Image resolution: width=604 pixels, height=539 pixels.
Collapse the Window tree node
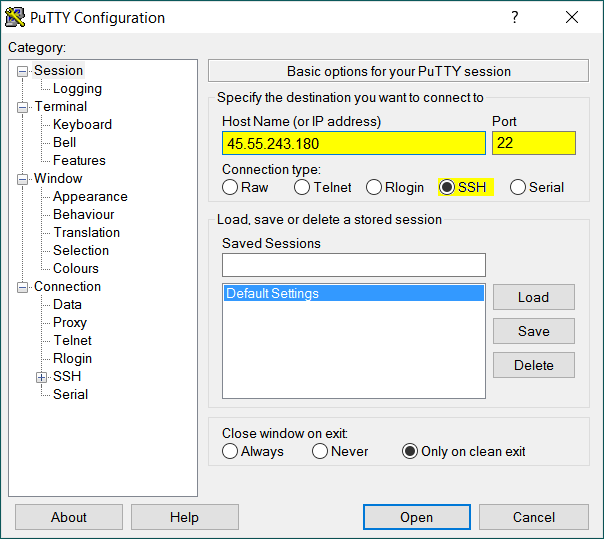tap(22, 179)
